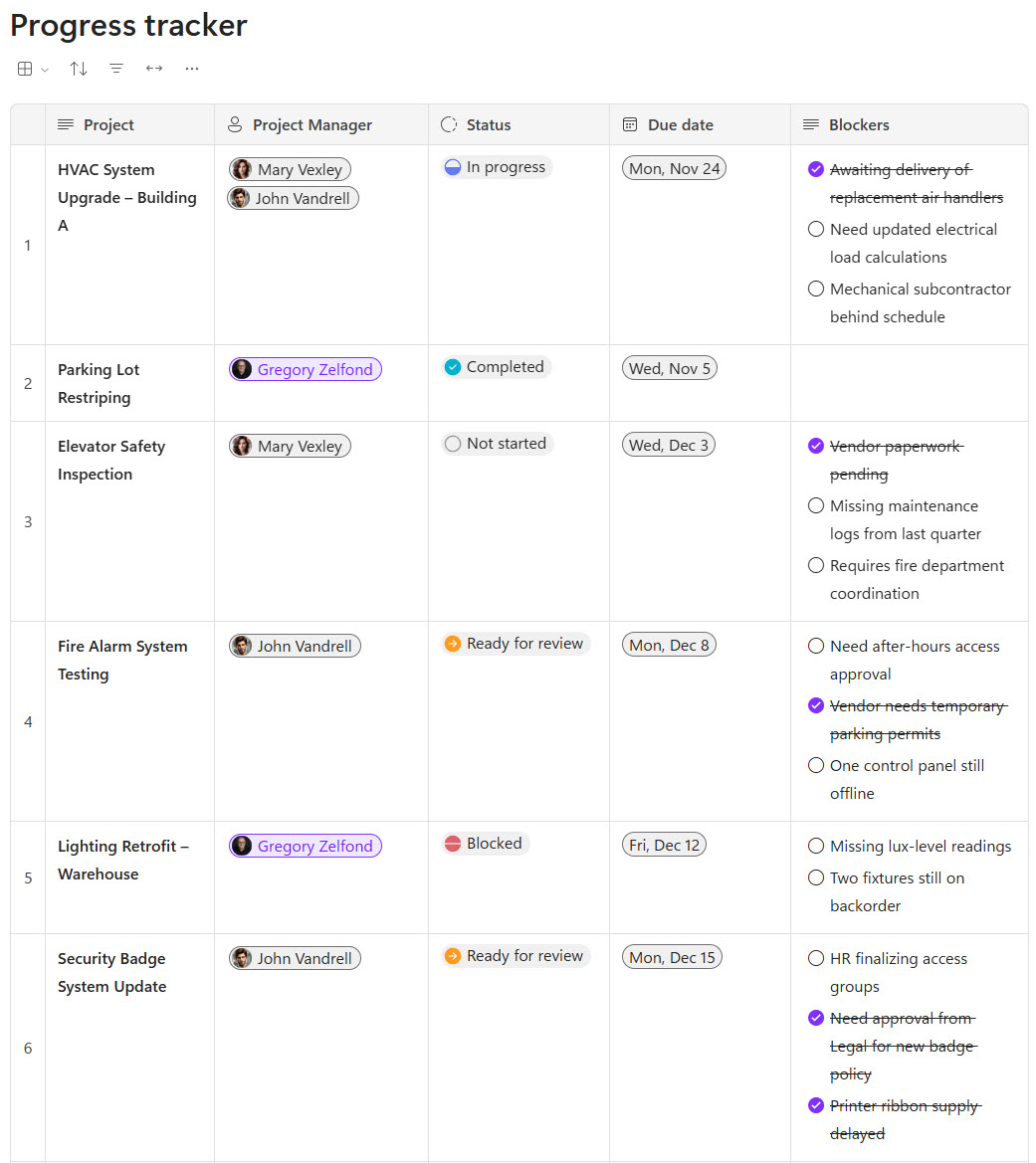This screenshot has width=1036, height=1163.
Task: Click the Gregory Zelfond chip for Parking Lot
Action: [306, 370]
